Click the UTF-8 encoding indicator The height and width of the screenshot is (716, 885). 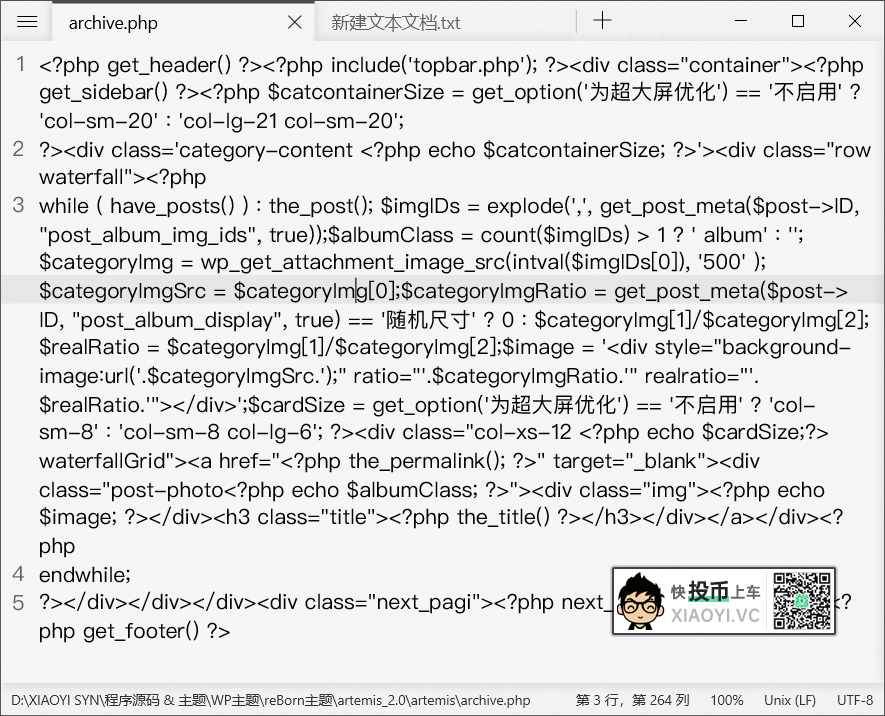[x=854, y=701]
